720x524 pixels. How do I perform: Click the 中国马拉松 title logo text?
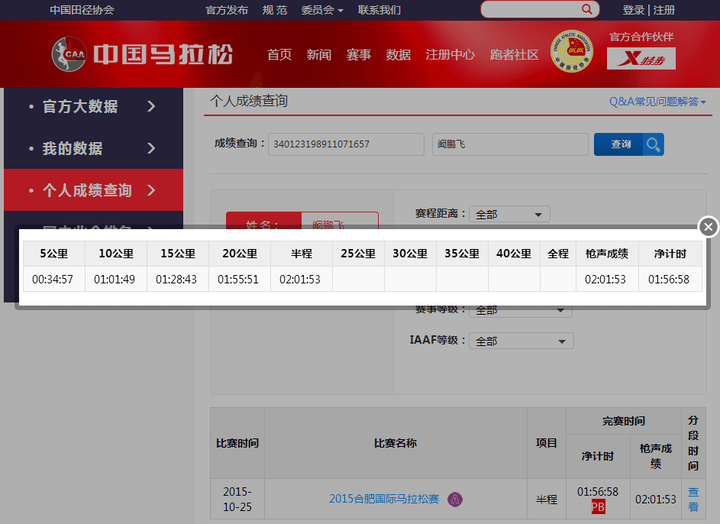(163, 54)
